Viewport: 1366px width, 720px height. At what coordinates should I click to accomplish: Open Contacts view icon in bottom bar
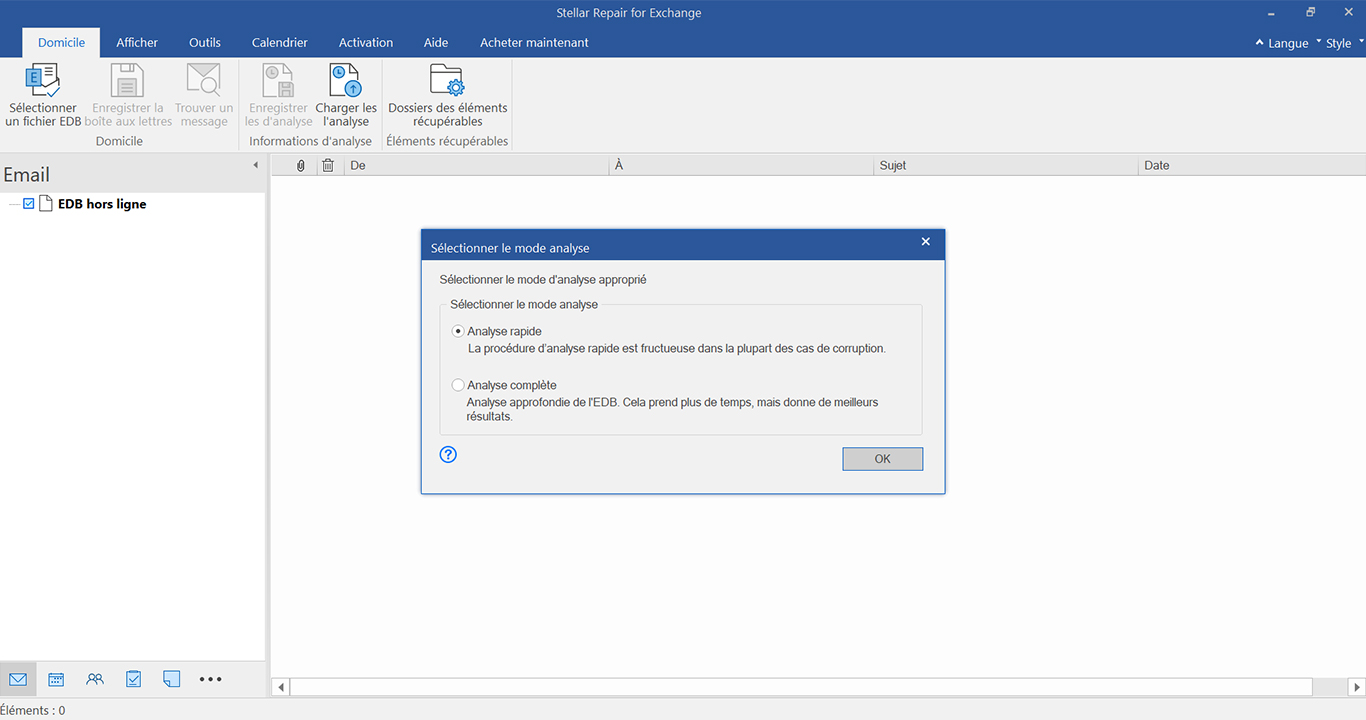click(95, 679)
